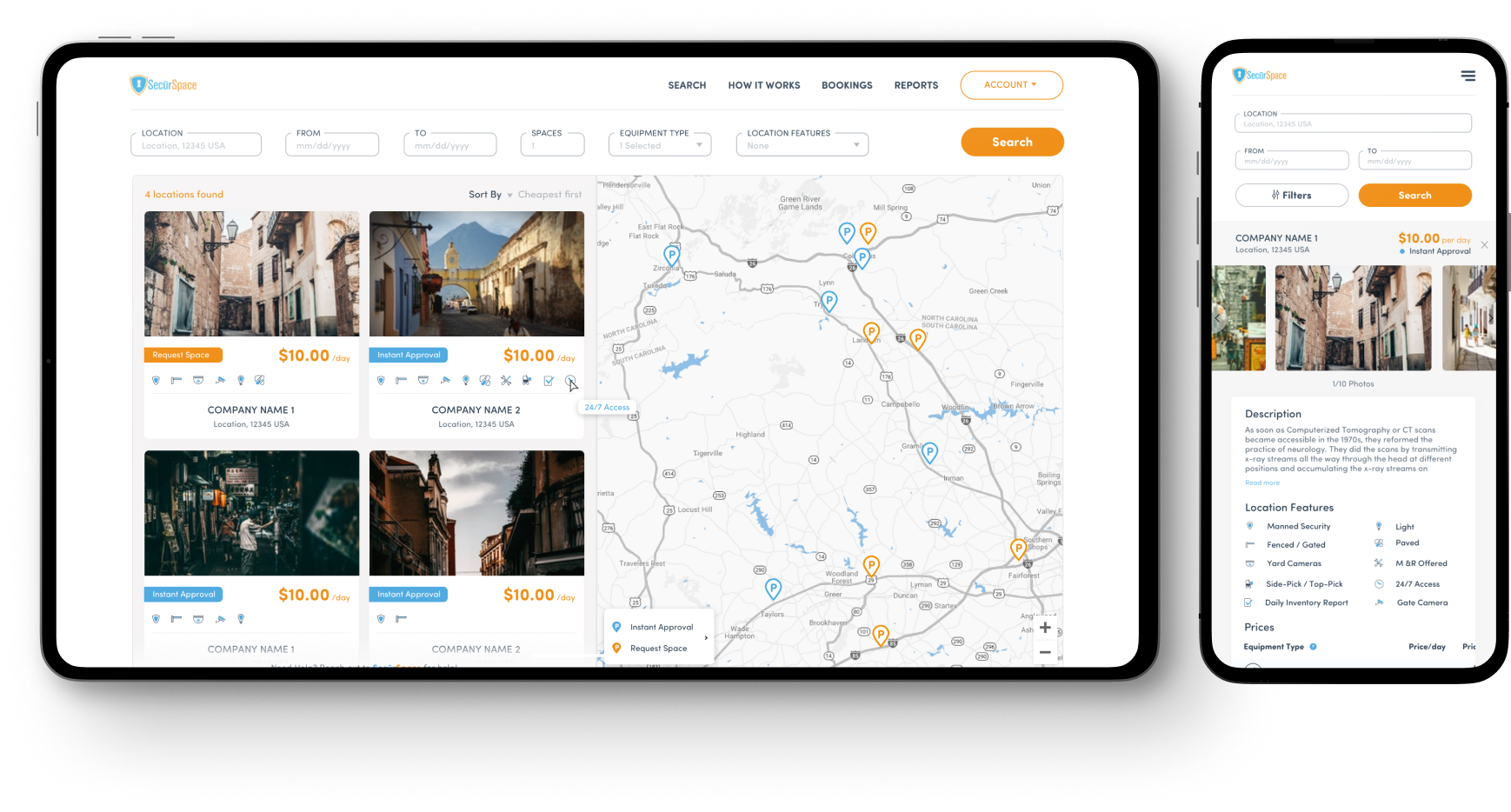
Task: Show the previous photo in the phone carousel
Action: (1217, 319)
